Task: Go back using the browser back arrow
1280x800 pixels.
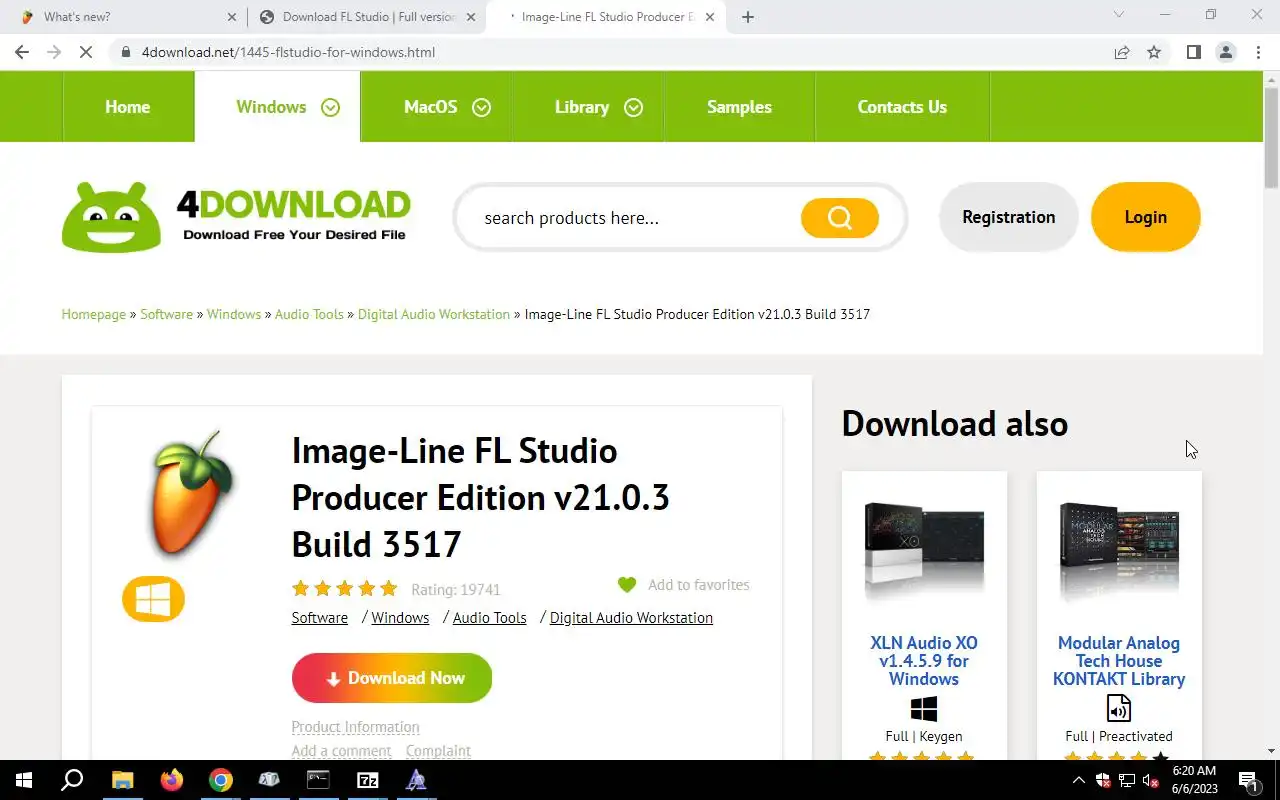Action: [x=22, y=52]
